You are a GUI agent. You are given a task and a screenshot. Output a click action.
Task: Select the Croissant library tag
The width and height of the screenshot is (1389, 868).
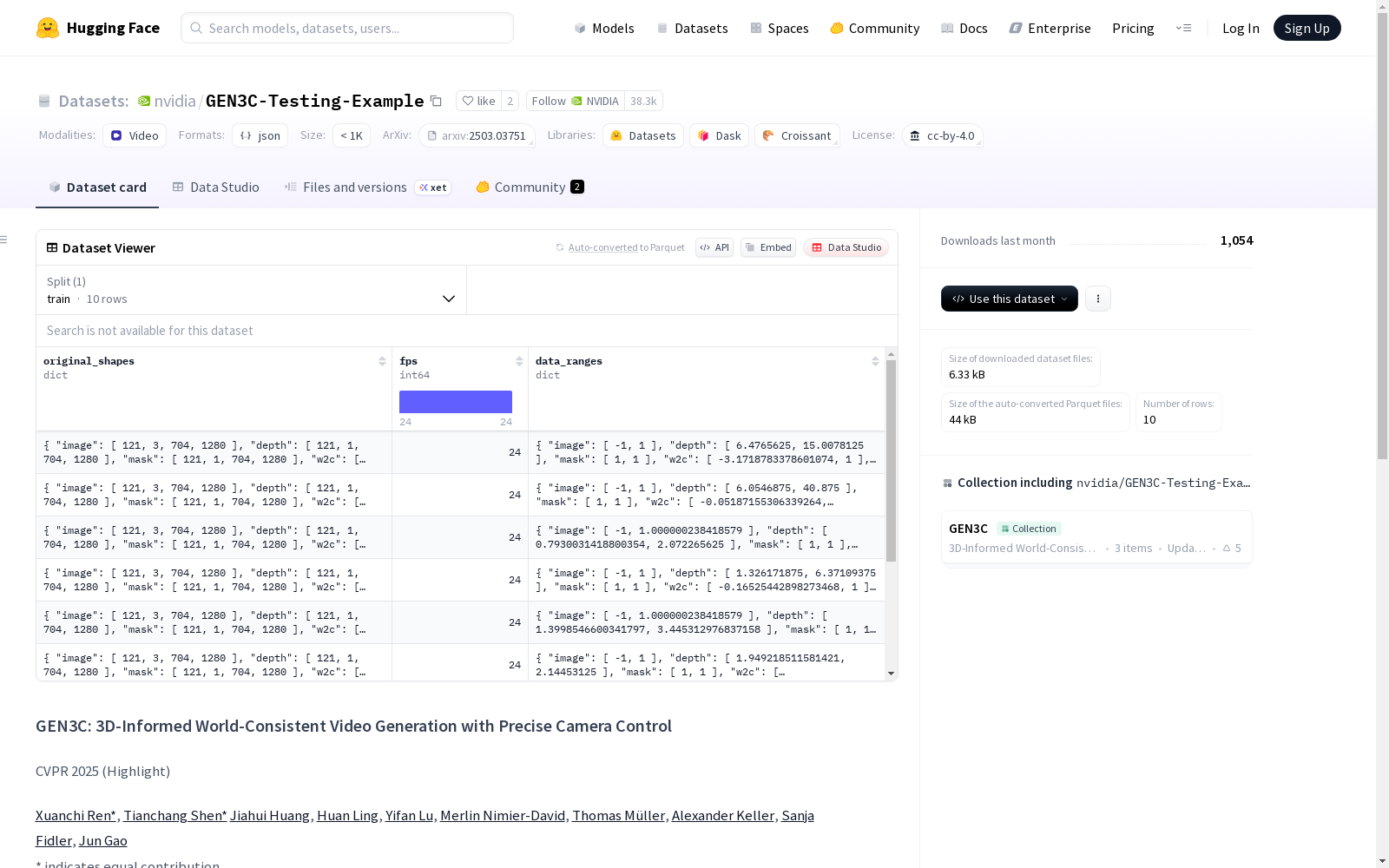[x=797, y=135]
